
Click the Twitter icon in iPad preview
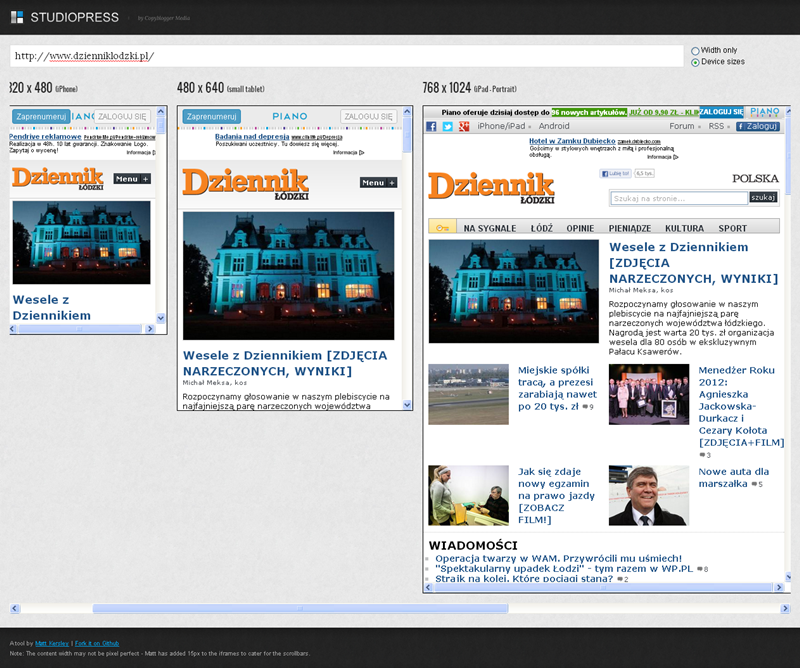tap(448, 127)
